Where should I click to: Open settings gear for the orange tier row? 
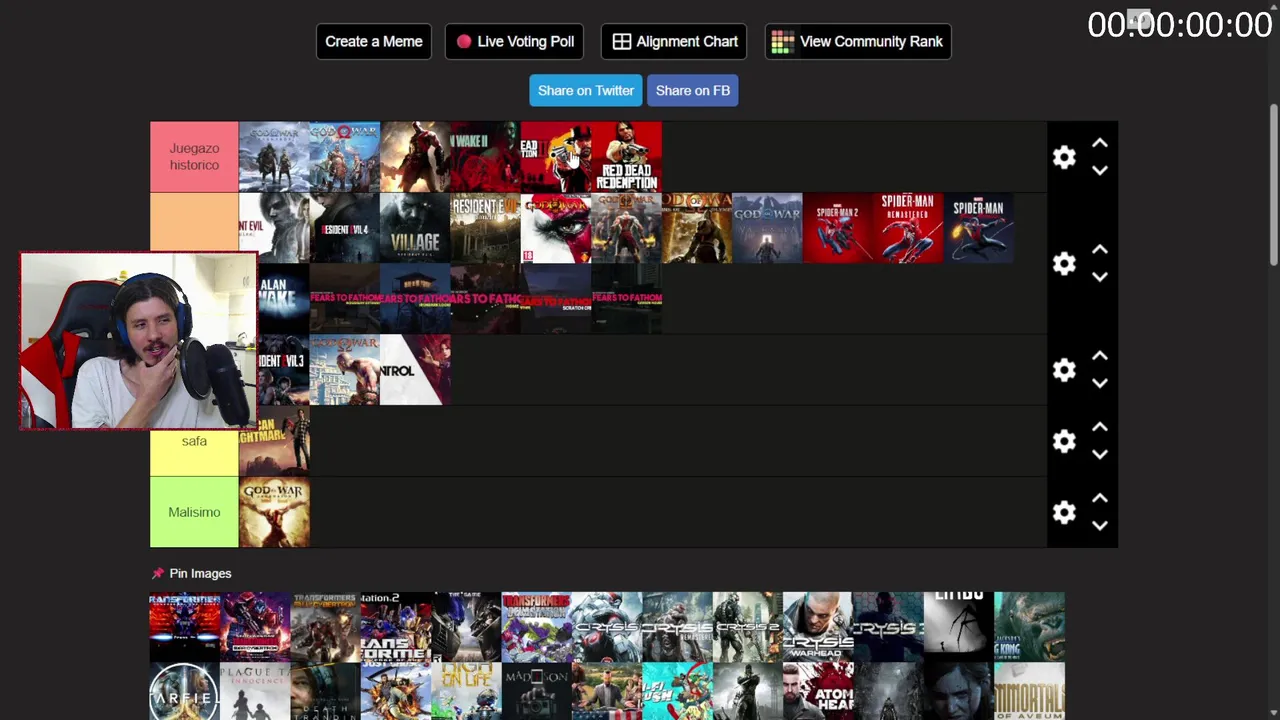[x=1064, y=263]
